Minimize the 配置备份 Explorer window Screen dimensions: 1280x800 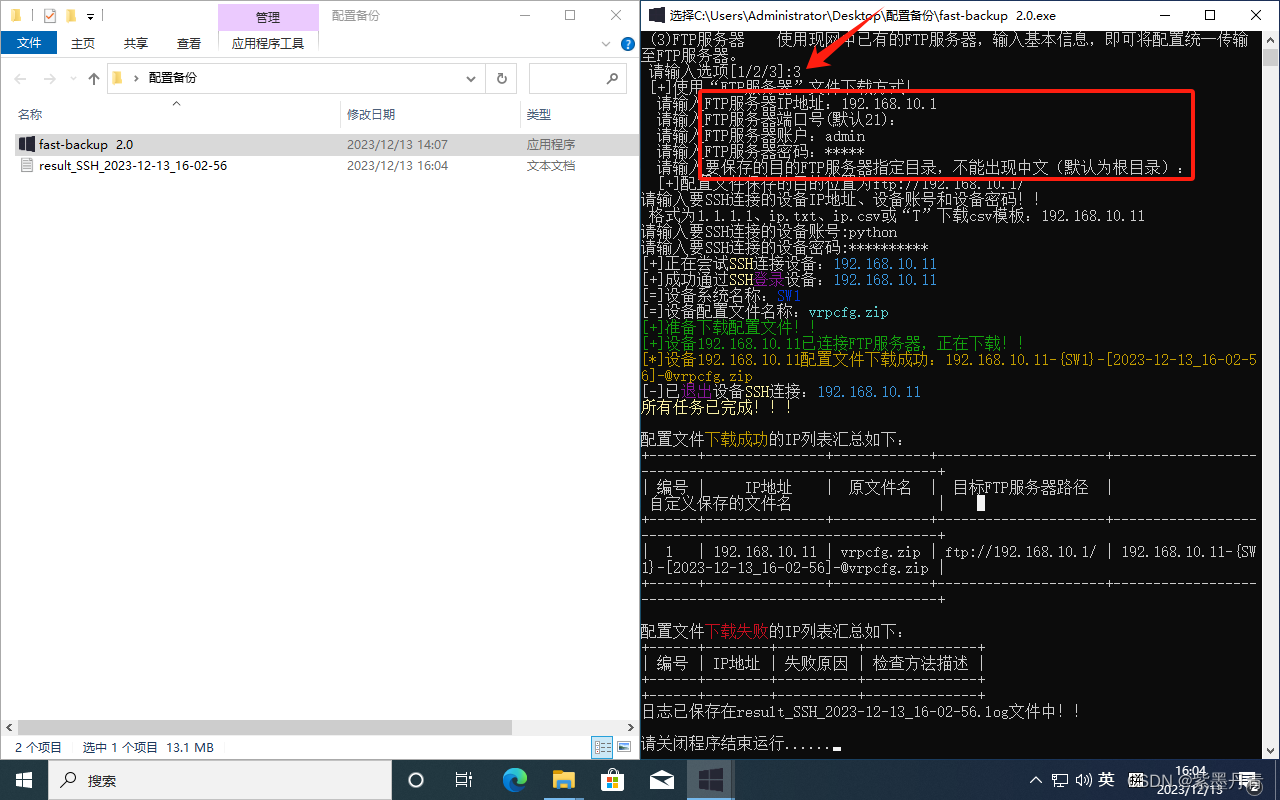524,15
